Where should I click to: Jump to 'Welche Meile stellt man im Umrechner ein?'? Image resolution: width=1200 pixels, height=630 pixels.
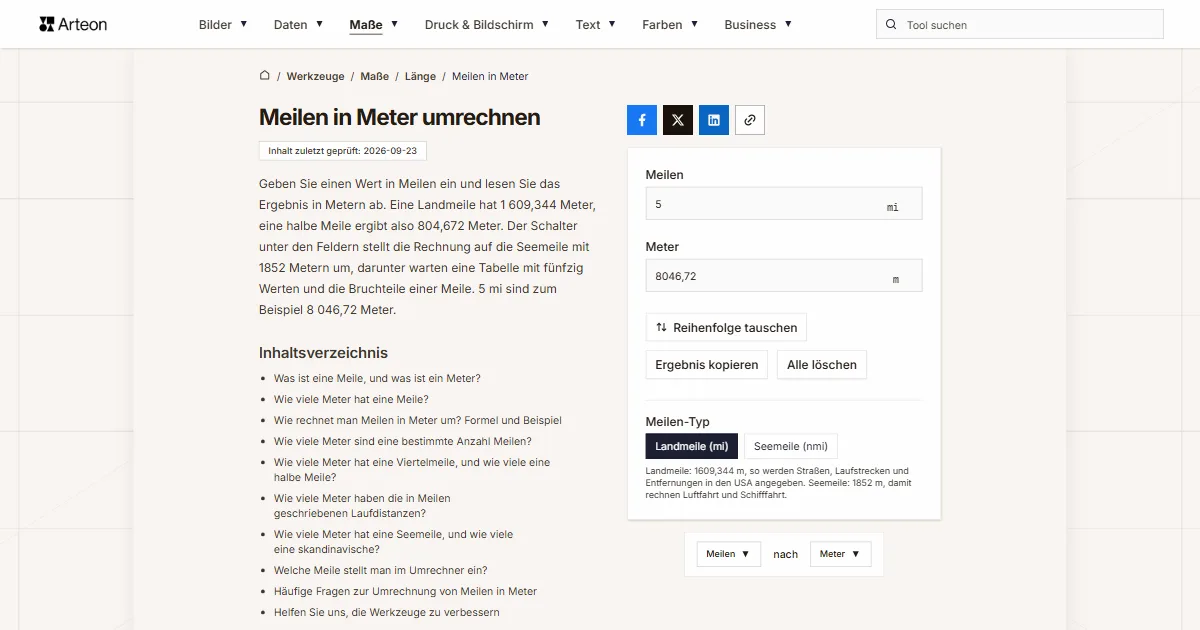click(381, 570)
